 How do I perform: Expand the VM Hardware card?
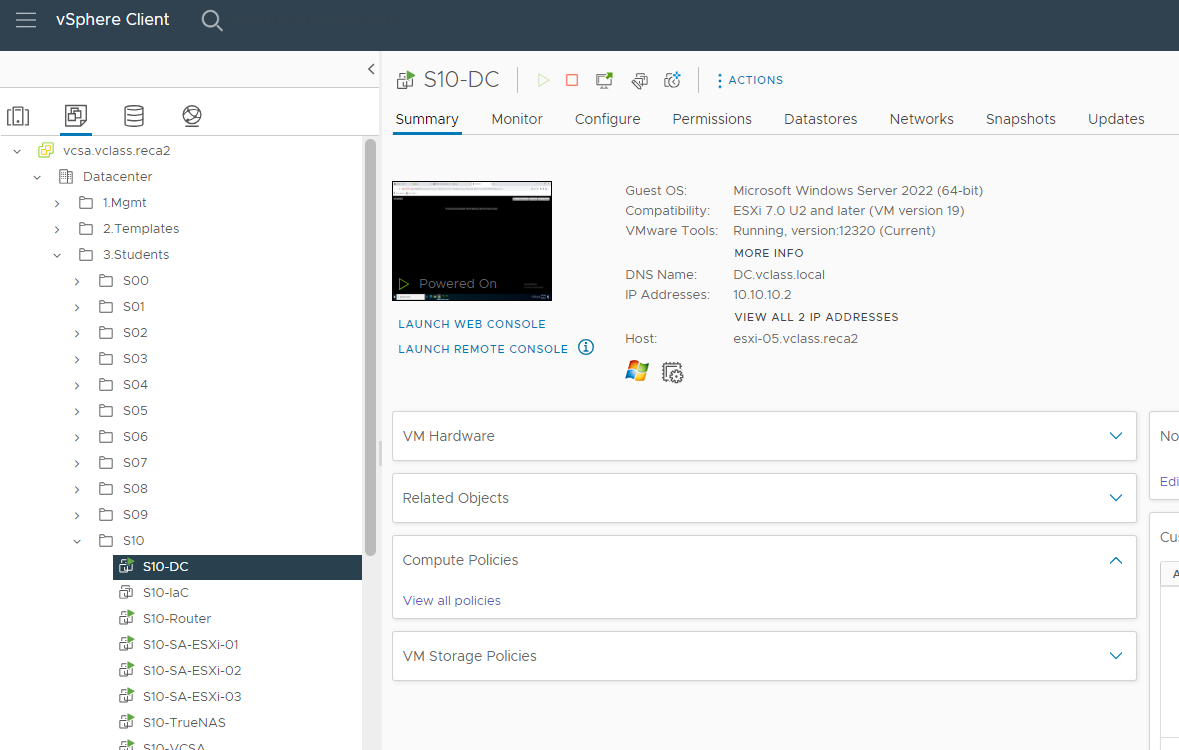pos(1116,436)
